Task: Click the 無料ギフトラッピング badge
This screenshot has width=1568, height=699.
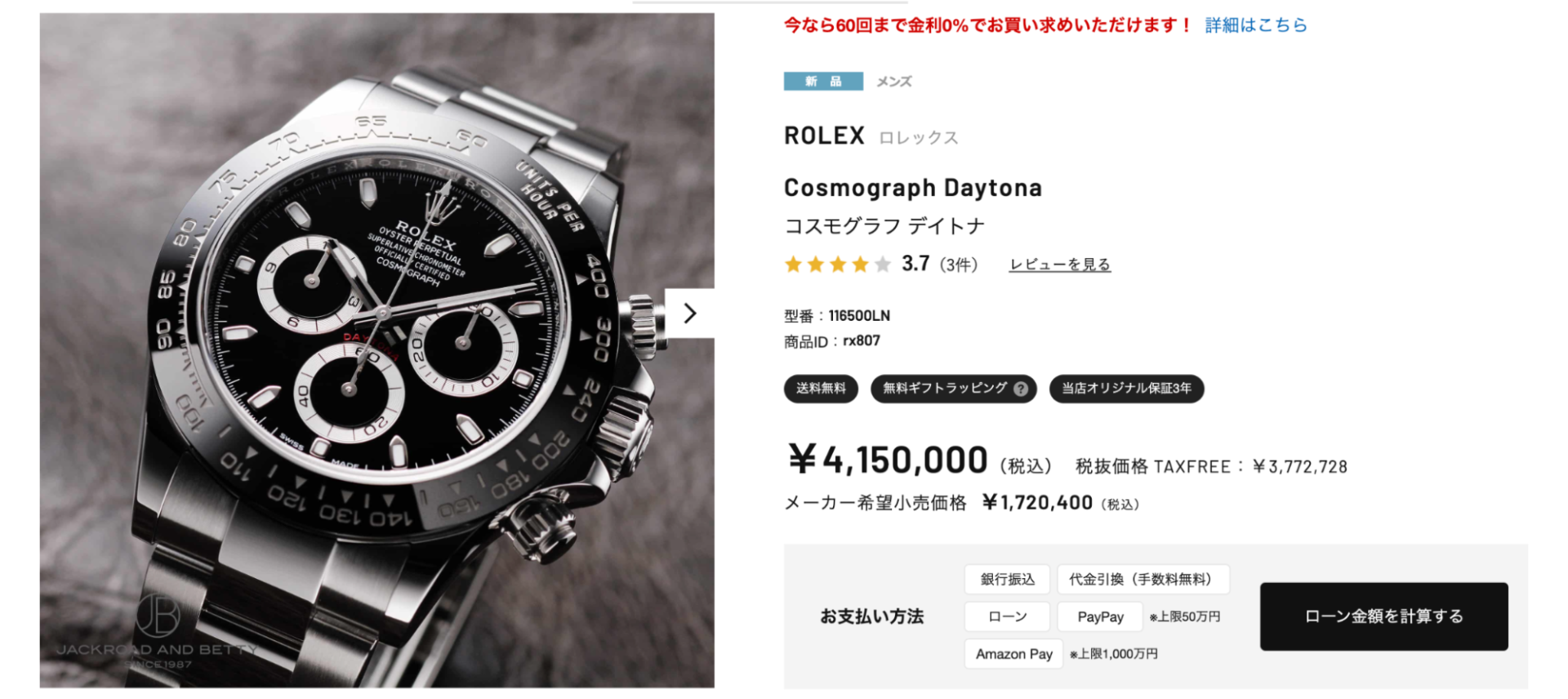Action: pos(953,389)
